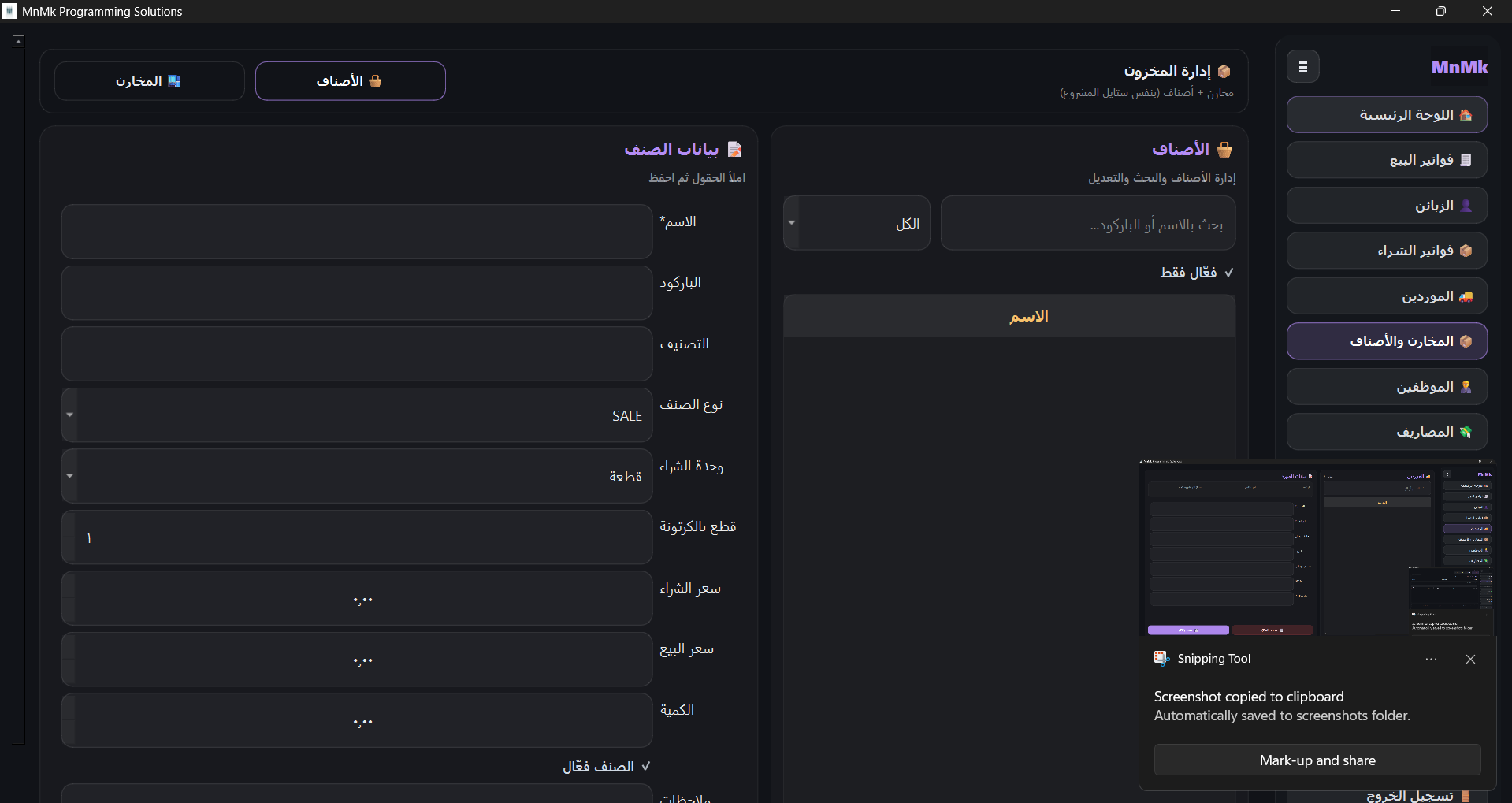Open فواتير البيع sales invoices page
This screenshot has height=803, width=1512.
click(x=1387, y=160)
